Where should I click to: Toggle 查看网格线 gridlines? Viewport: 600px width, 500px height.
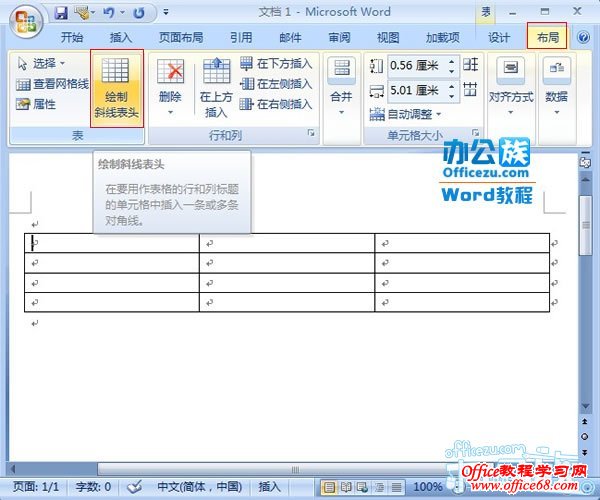(52, 84)
